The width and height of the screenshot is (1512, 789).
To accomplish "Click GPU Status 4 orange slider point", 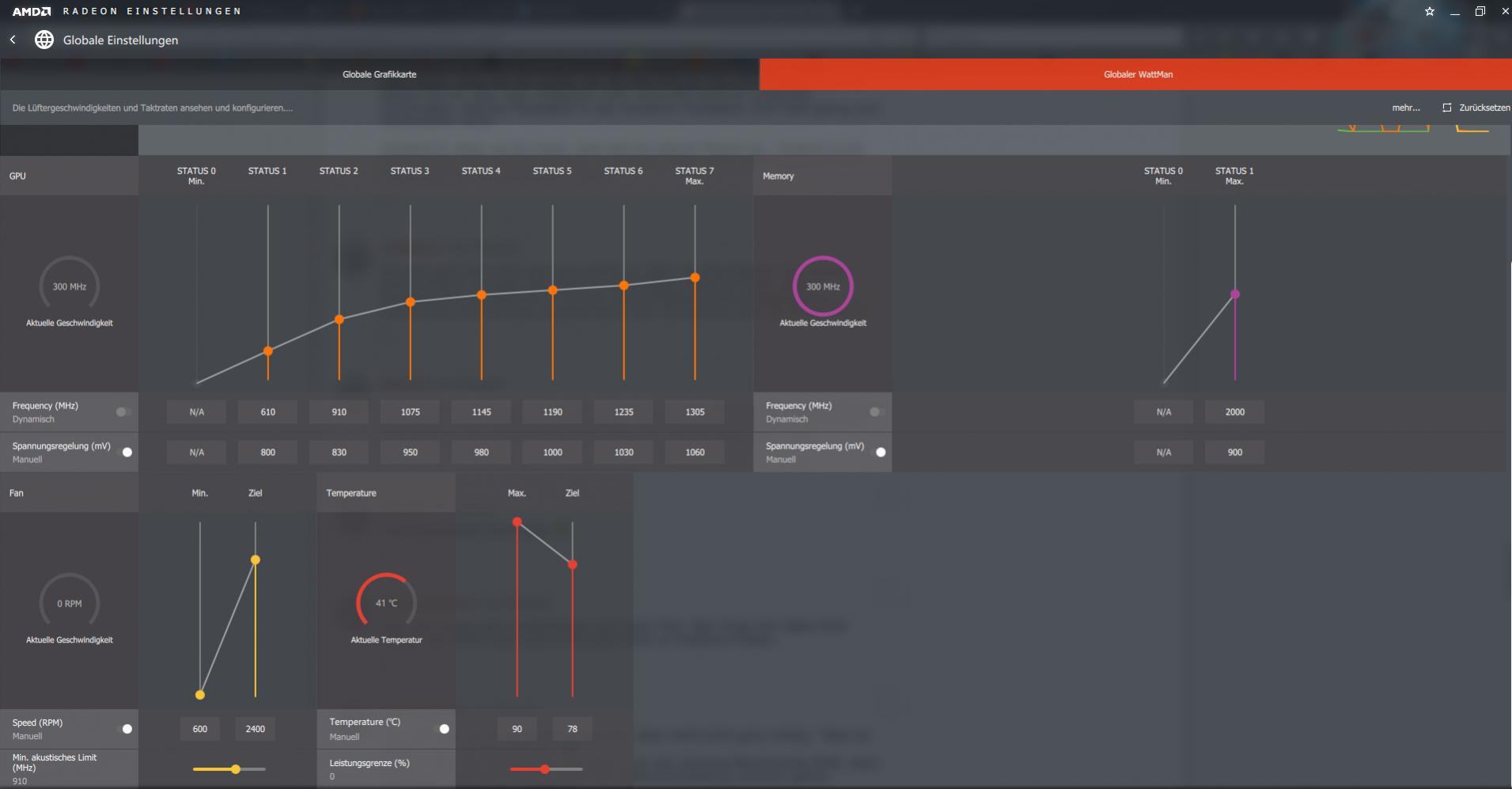I will pos(481,295).
